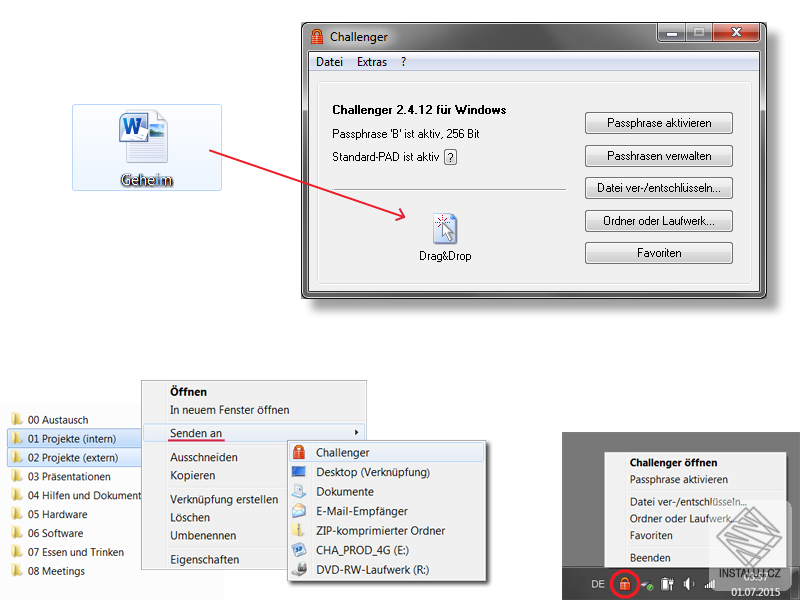Screen dimensions: 800x600
Task: Click the folder icon of 08 Meetings
Action: (x=17, y=570)
